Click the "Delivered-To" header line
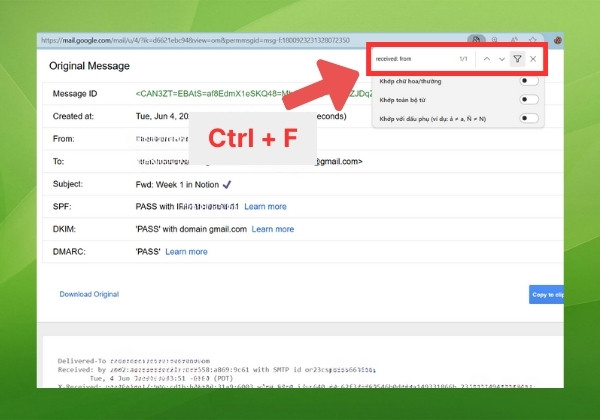The image size is (600, 420). [134, 361]
